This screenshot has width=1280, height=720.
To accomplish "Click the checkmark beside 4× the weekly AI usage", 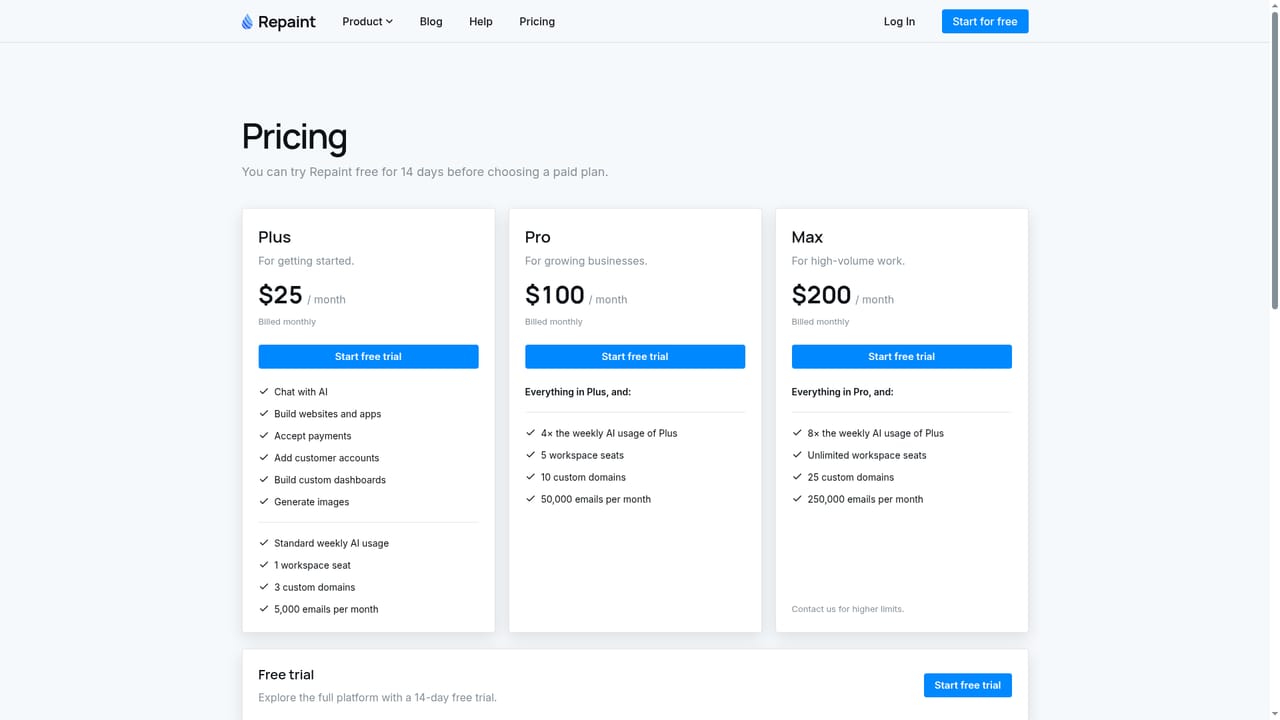I will [x=531, y=433].
